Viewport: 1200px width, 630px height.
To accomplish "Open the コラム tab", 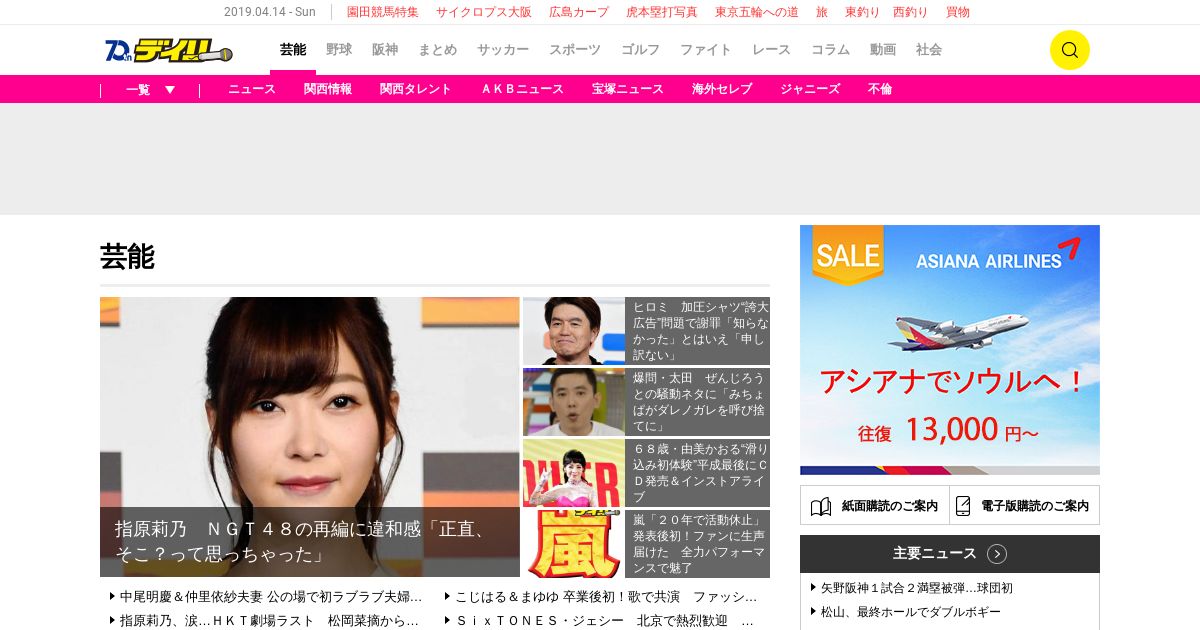I will (x=830, y=50).
